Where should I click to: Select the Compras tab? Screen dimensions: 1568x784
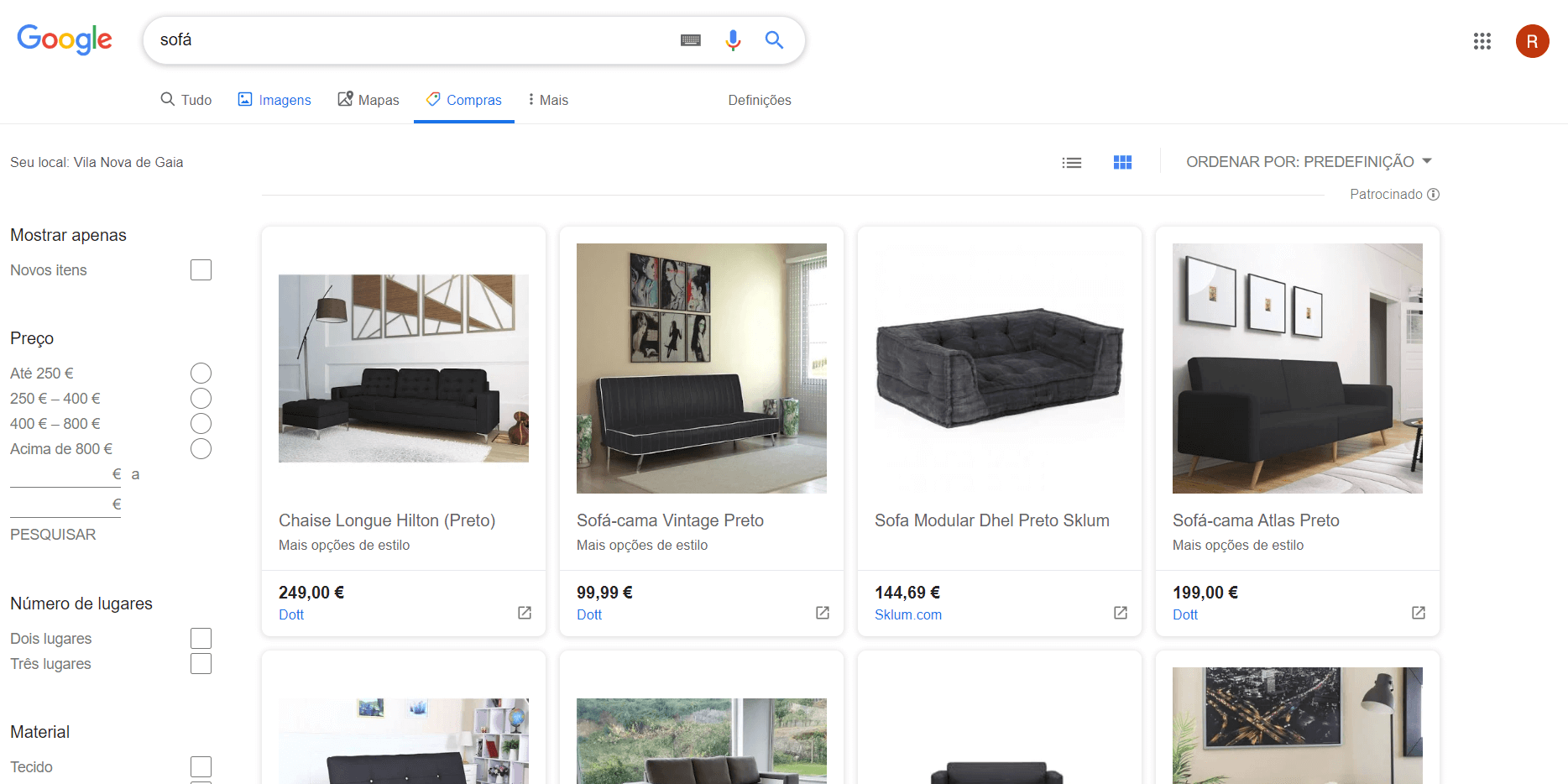[464, 100]
